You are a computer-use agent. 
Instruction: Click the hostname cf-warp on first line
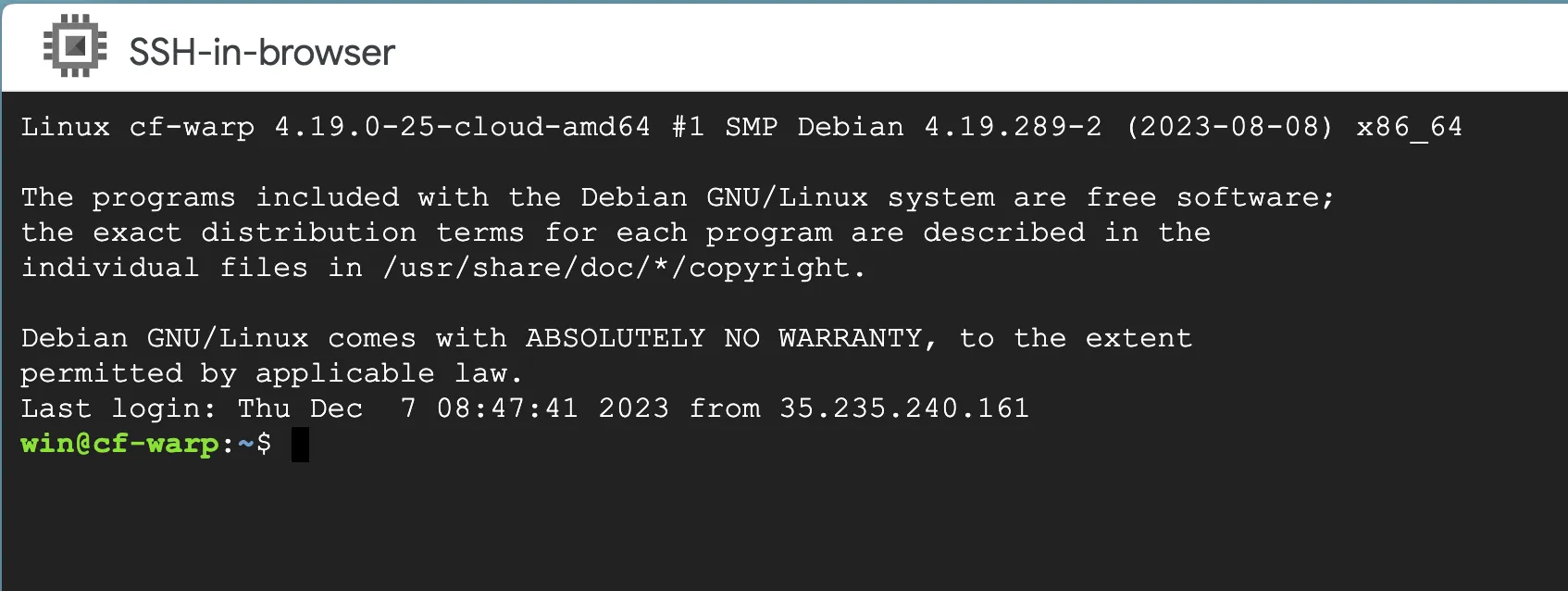[192, 127]
